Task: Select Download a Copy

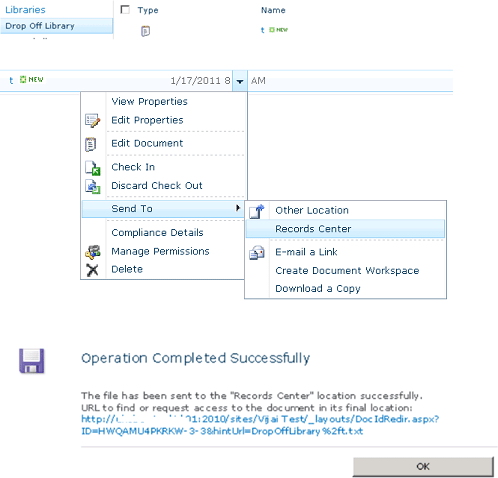Action: coord(318,288)
